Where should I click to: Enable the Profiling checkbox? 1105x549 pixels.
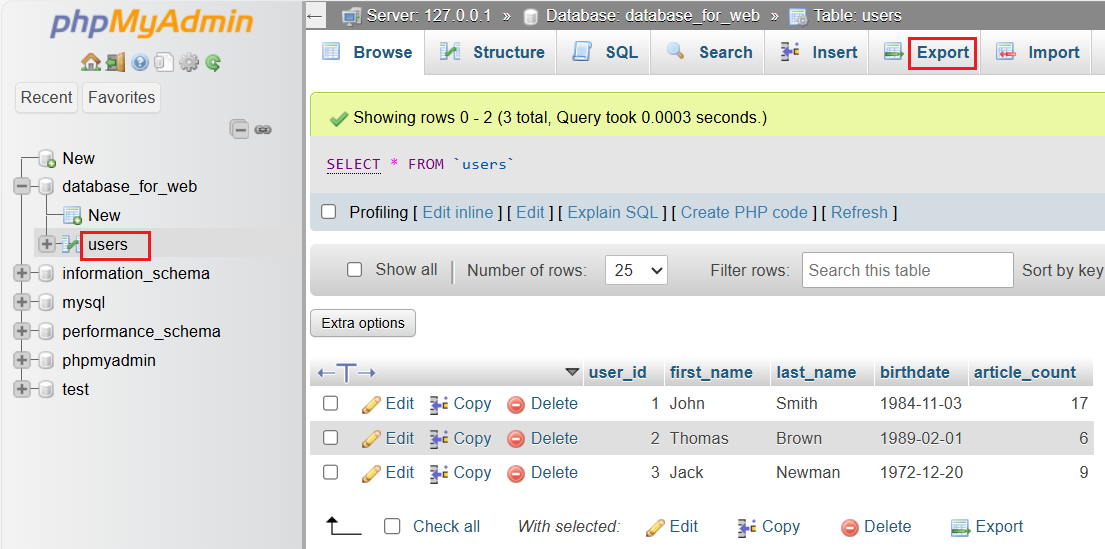[328, 212]
